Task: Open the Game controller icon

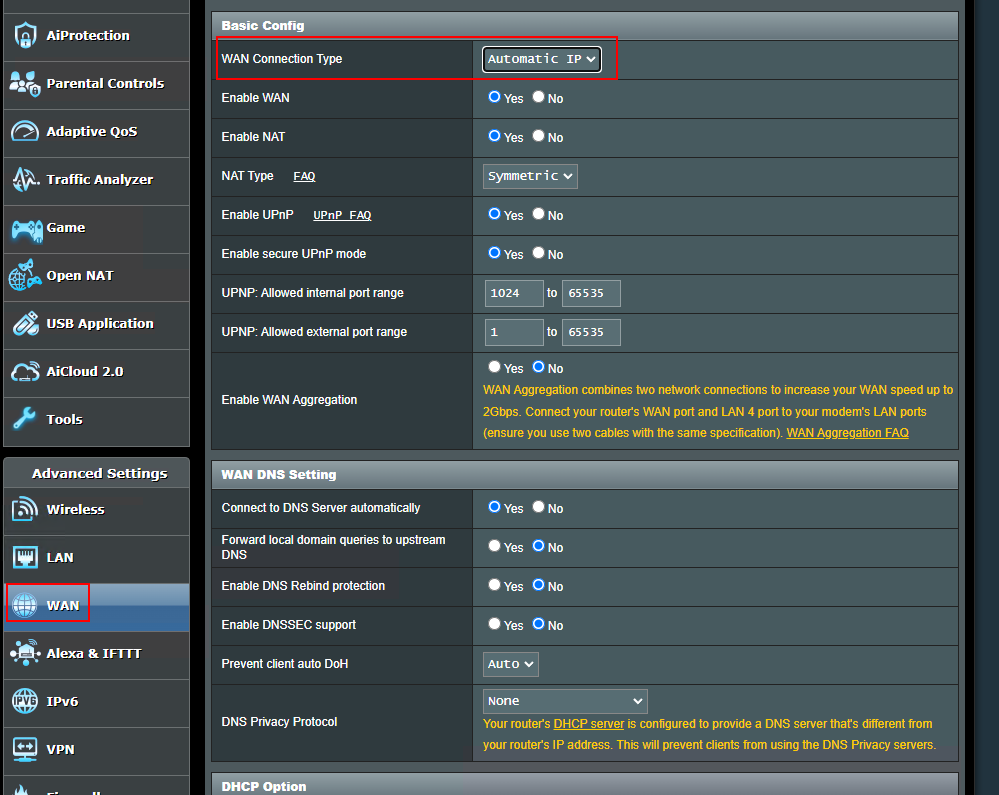Action: [x=26, y=229]
